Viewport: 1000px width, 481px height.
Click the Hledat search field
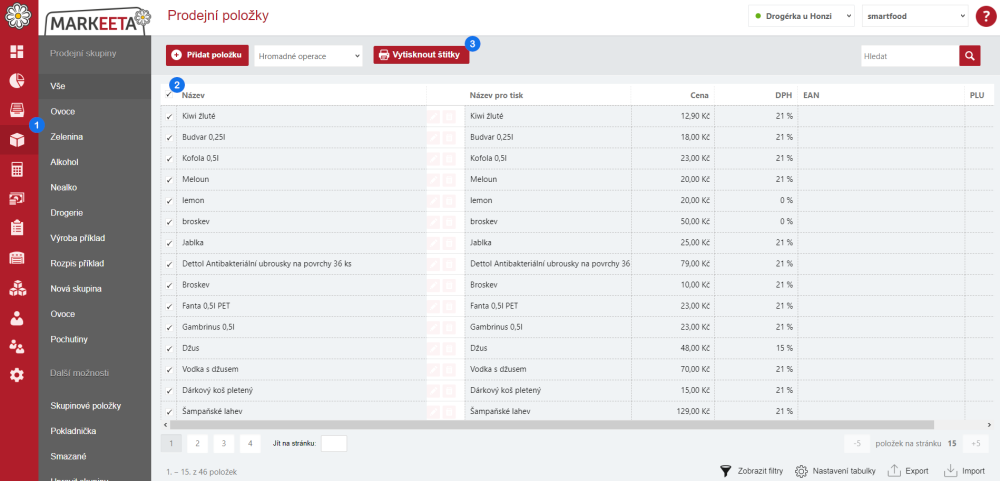click(x=909, y=56)
